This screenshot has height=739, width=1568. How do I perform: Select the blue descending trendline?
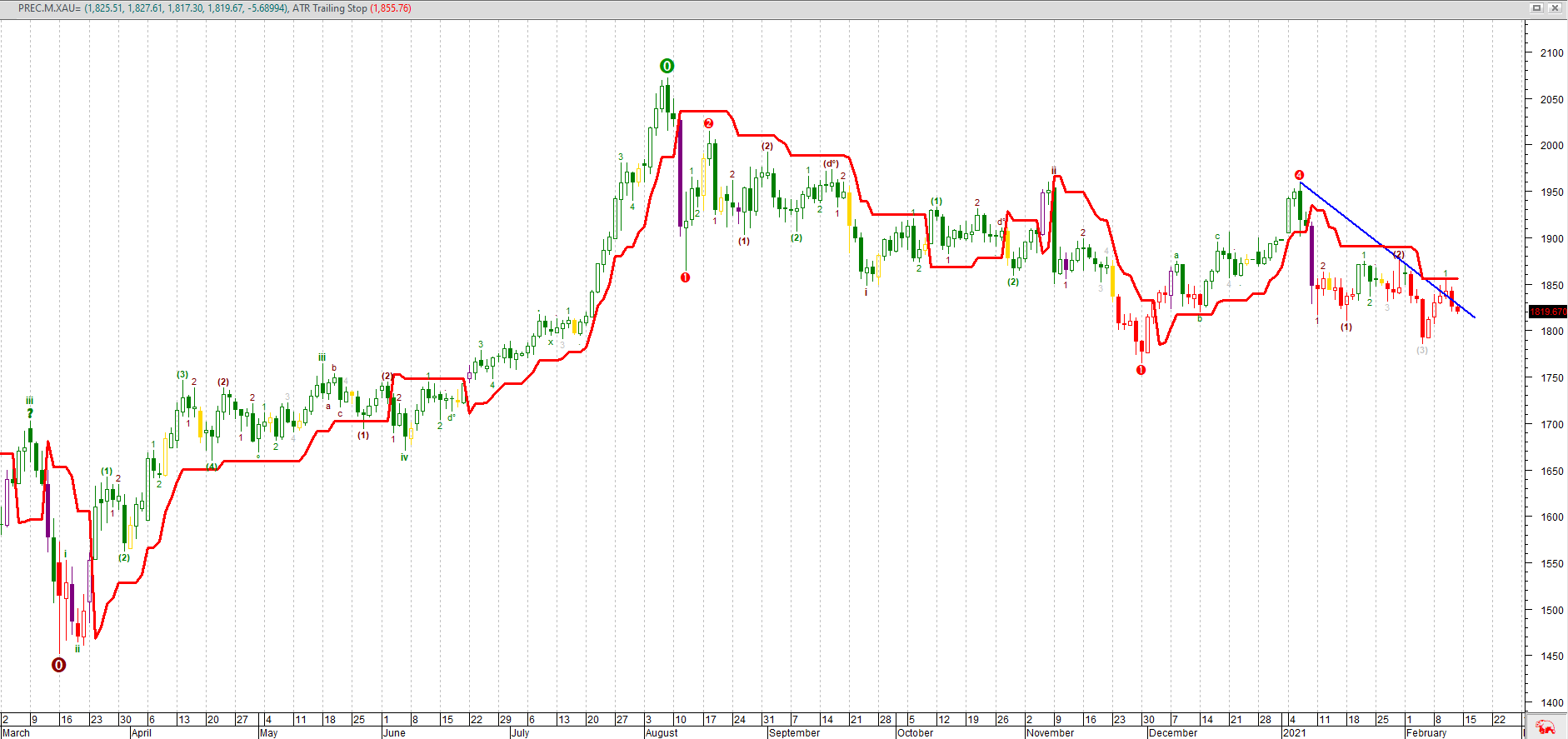pyautogui.click(x=1387, y=250)
